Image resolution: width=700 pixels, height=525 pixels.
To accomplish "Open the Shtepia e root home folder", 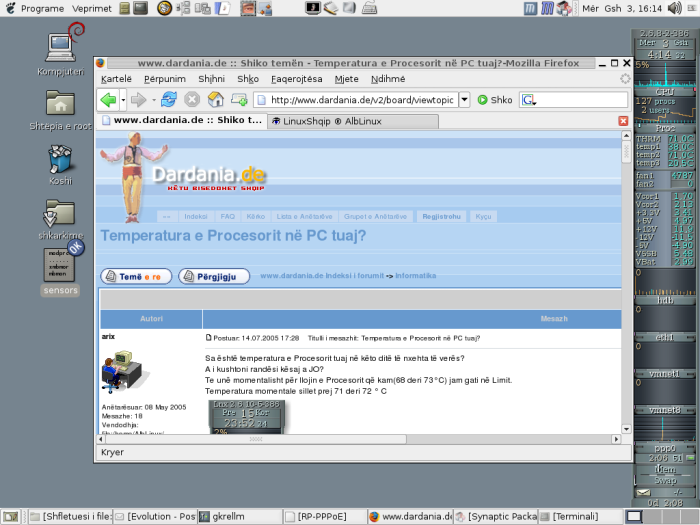I will [60, 104].
